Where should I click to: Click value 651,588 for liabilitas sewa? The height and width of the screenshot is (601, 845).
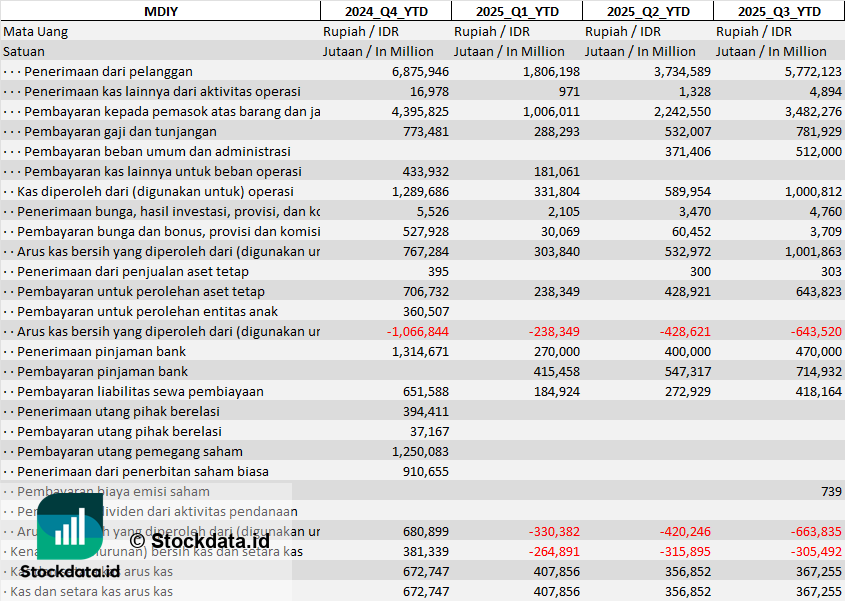[426, 391]
